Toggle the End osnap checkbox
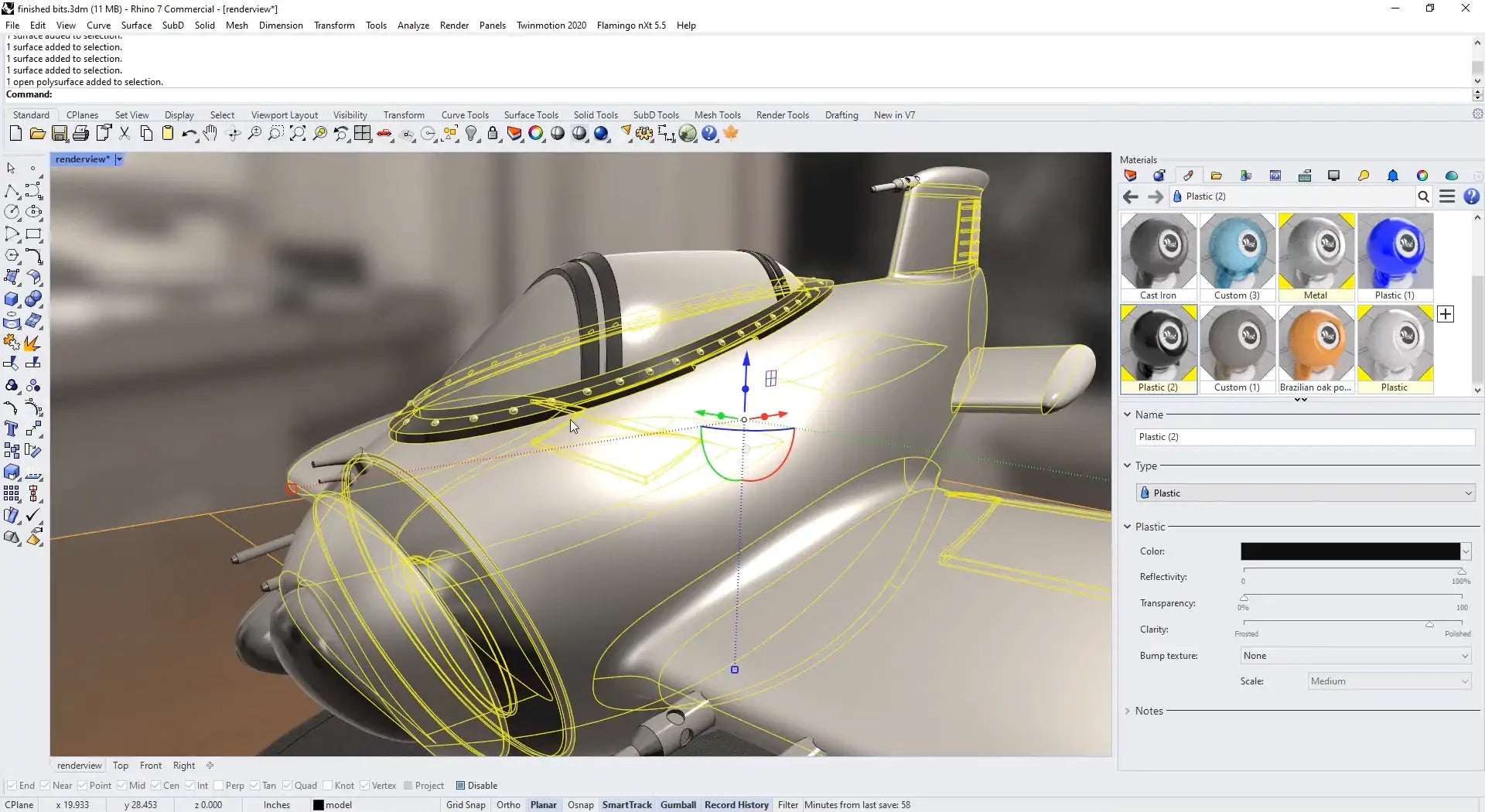 point(12,786)
